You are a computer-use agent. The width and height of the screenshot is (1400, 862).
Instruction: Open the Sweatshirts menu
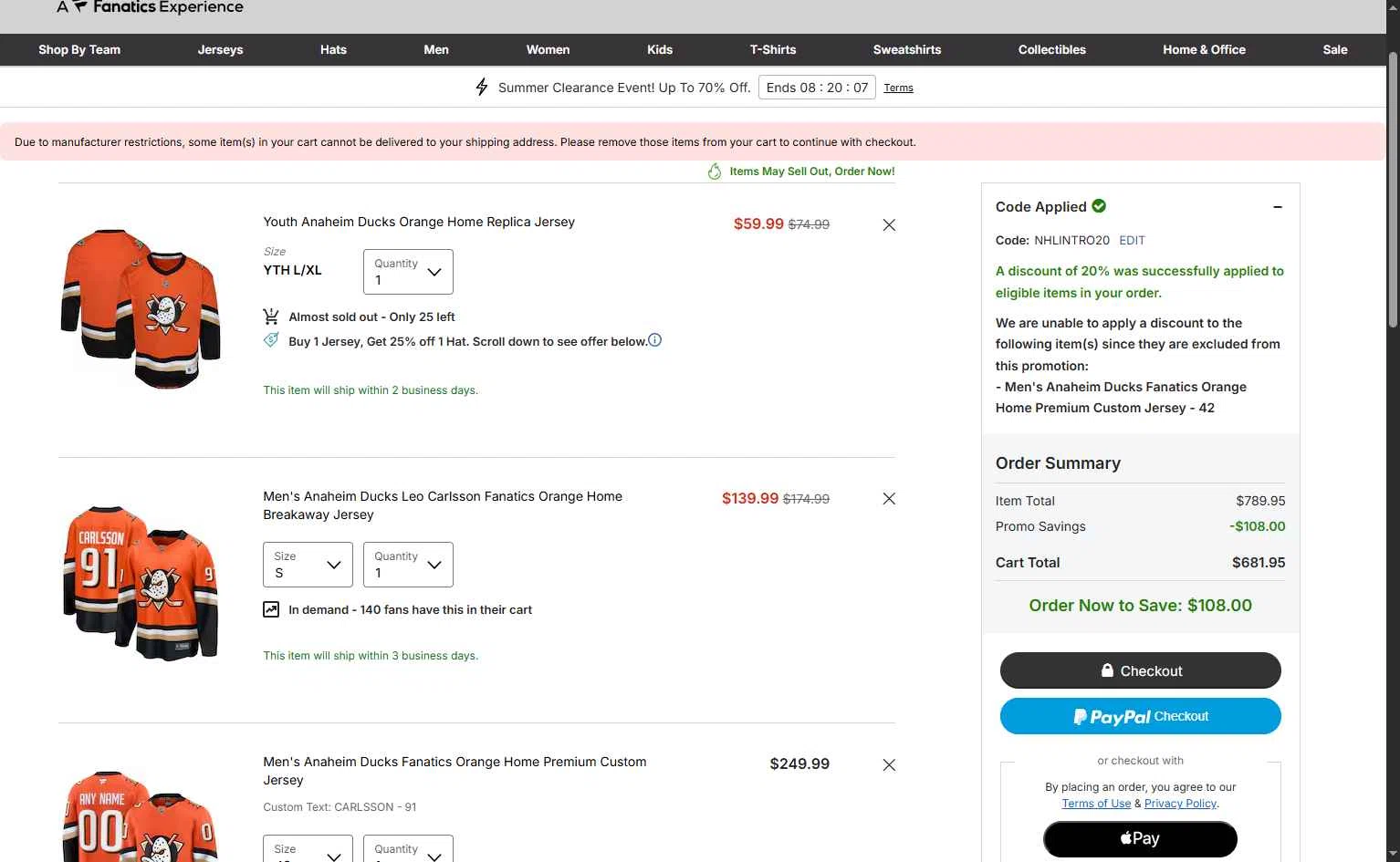(x=907, y=50)
